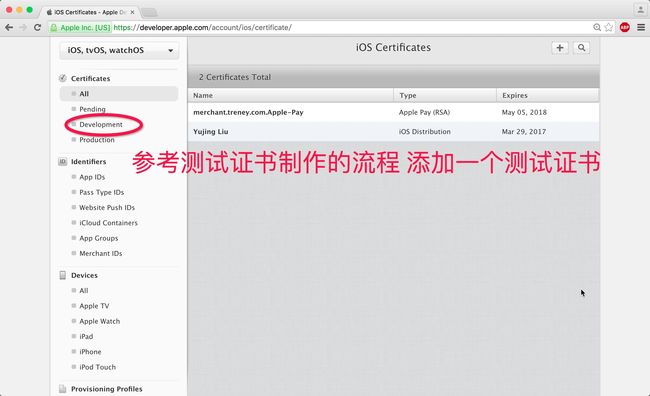Click the May 05, 2018 expiry date
The image size is (650, 396).
pos(524,112)
